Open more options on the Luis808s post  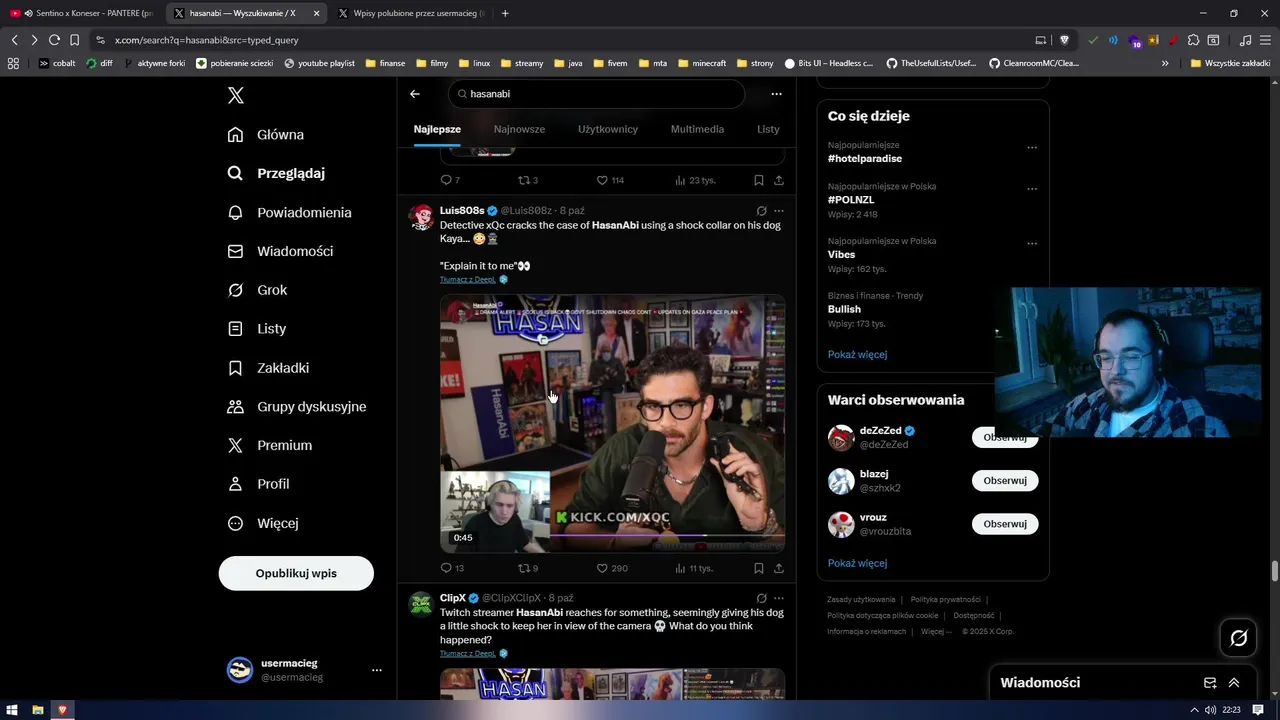(x=779, y=211)
